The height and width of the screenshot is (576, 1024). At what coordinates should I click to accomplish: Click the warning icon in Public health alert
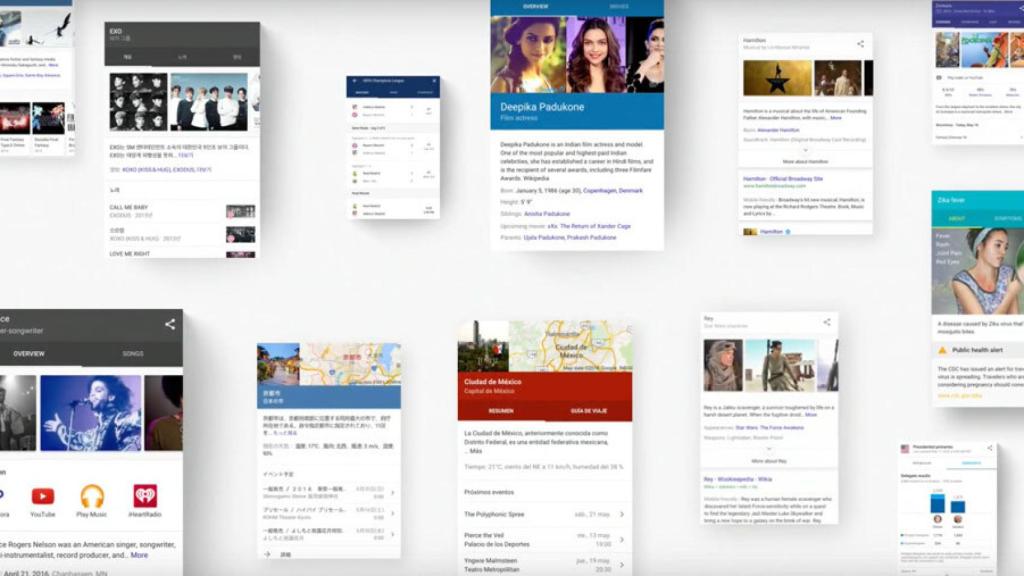pyautogui.click(x=941, y=349)
